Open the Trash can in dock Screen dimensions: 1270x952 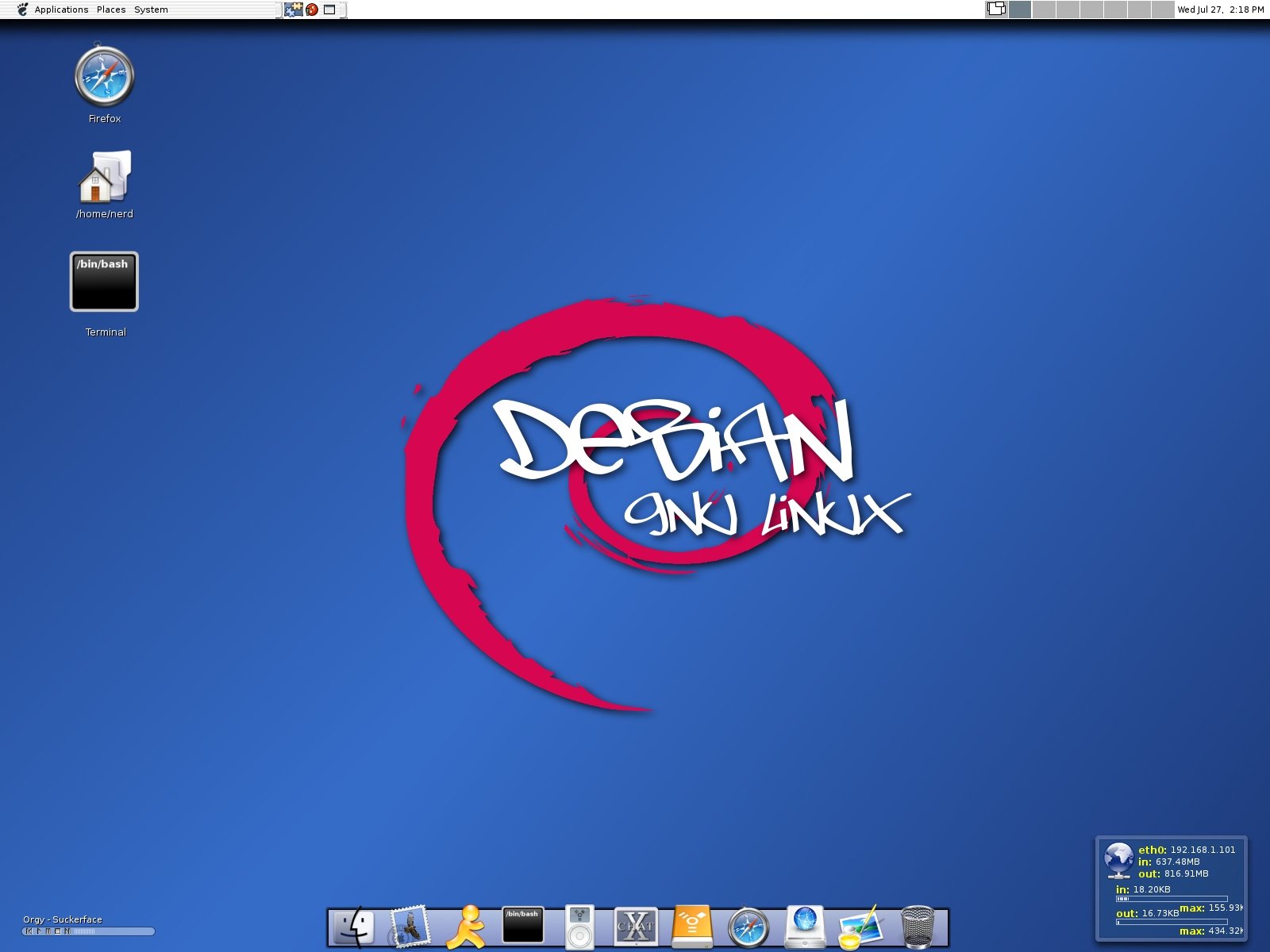tap(918, 927)
